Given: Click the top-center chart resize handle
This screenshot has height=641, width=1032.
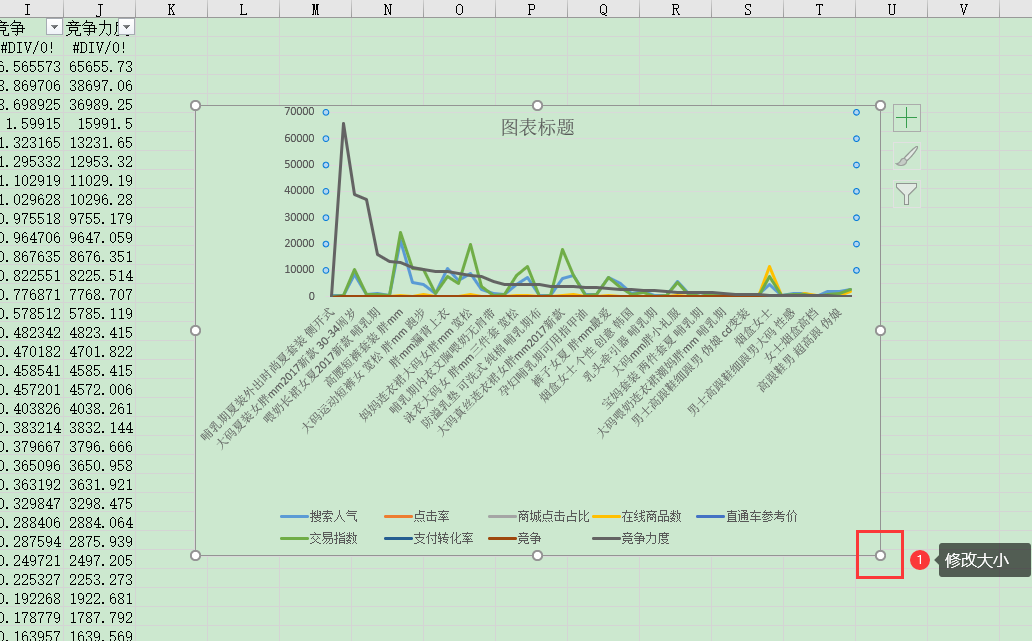Looking at the screenshot, I should pyautogui.click(x=538, y=105).
